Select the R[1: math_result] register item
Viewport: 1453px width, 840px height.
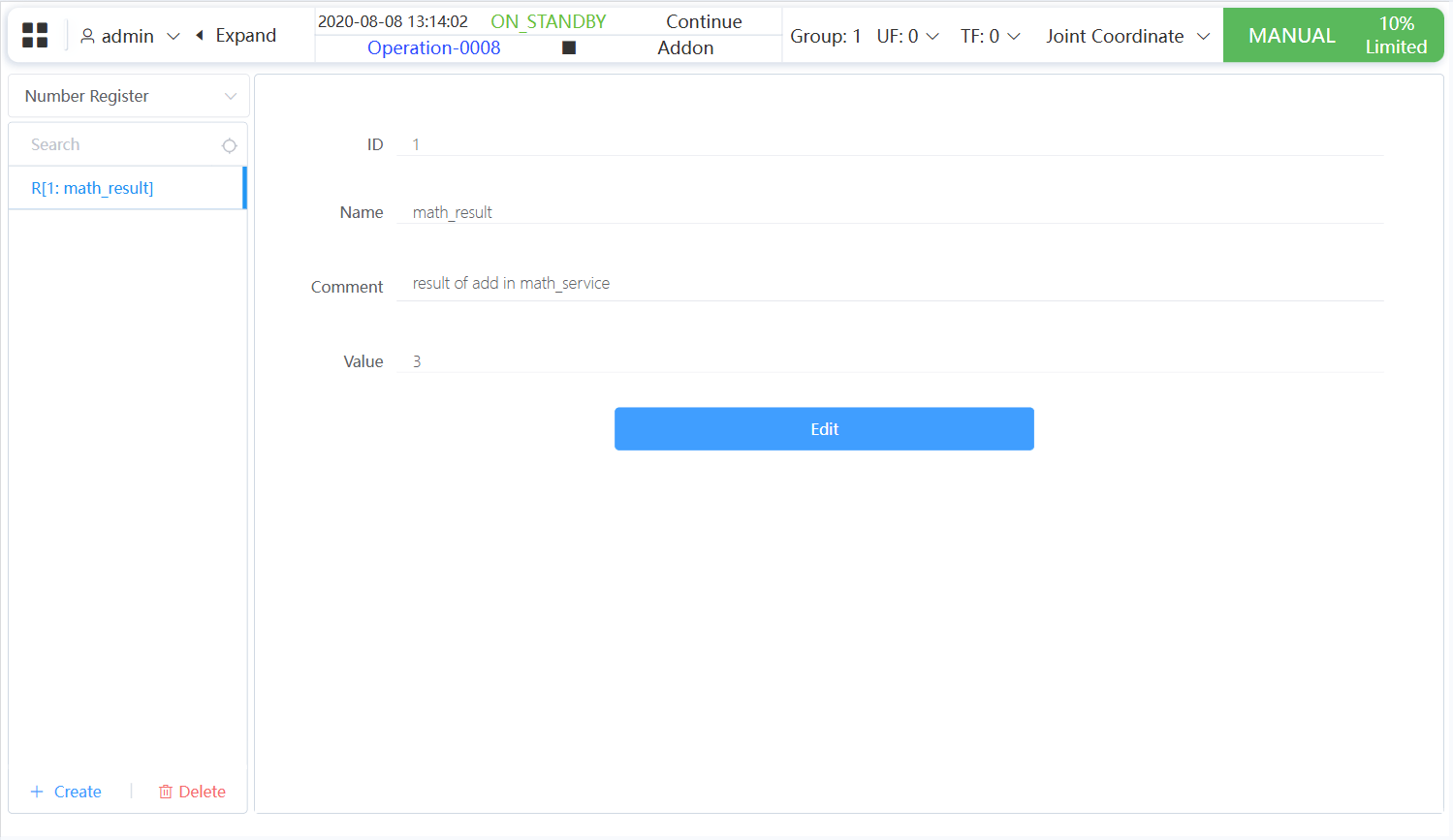[x=92, y=188]
